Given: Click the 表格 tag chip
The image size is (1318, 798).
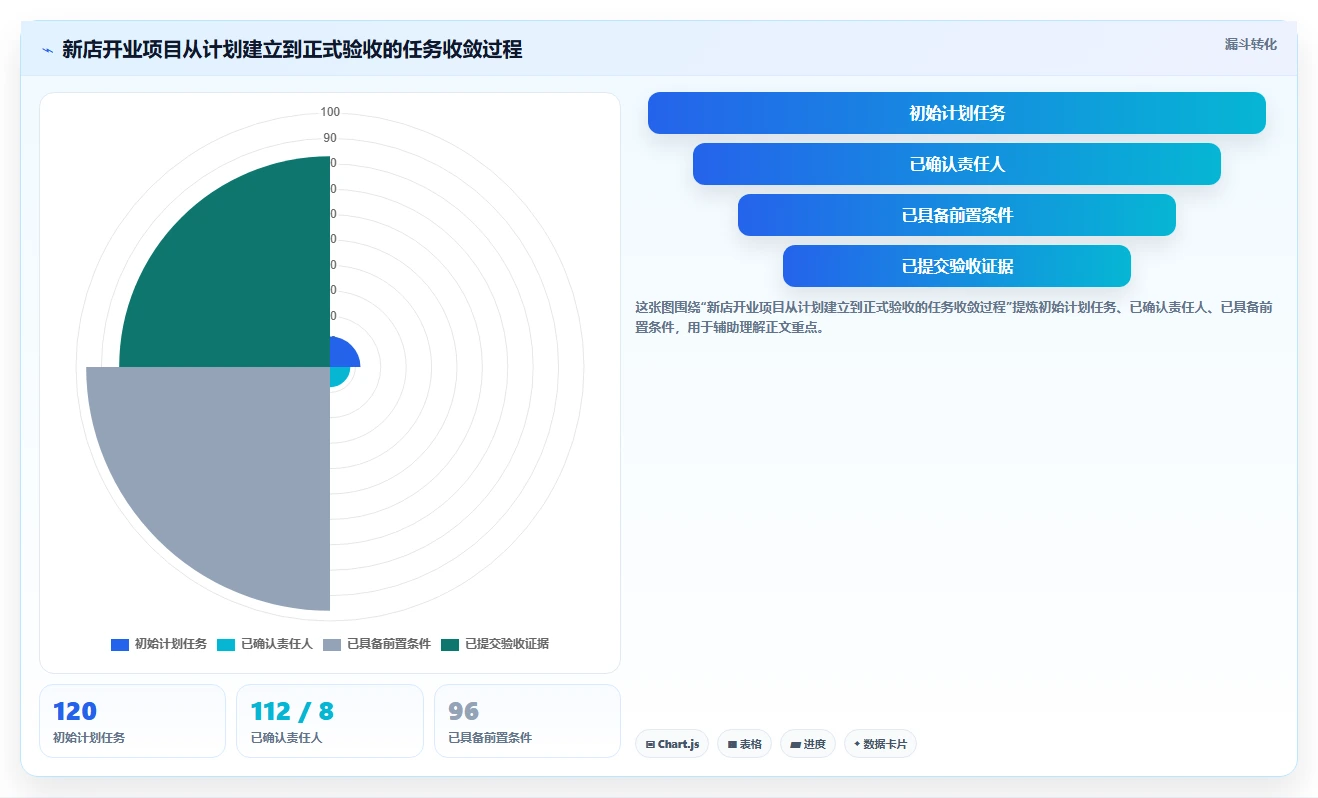Looking at the screenshot, I should point(744,744).
